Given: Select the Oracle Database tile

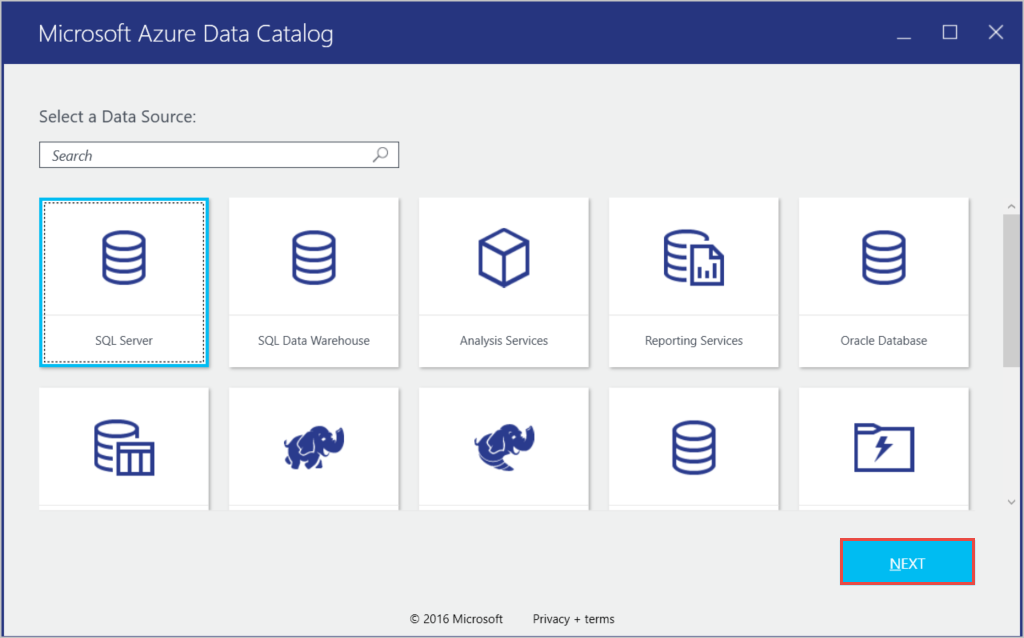Looking at the screenshot, I should click(883, 282).
